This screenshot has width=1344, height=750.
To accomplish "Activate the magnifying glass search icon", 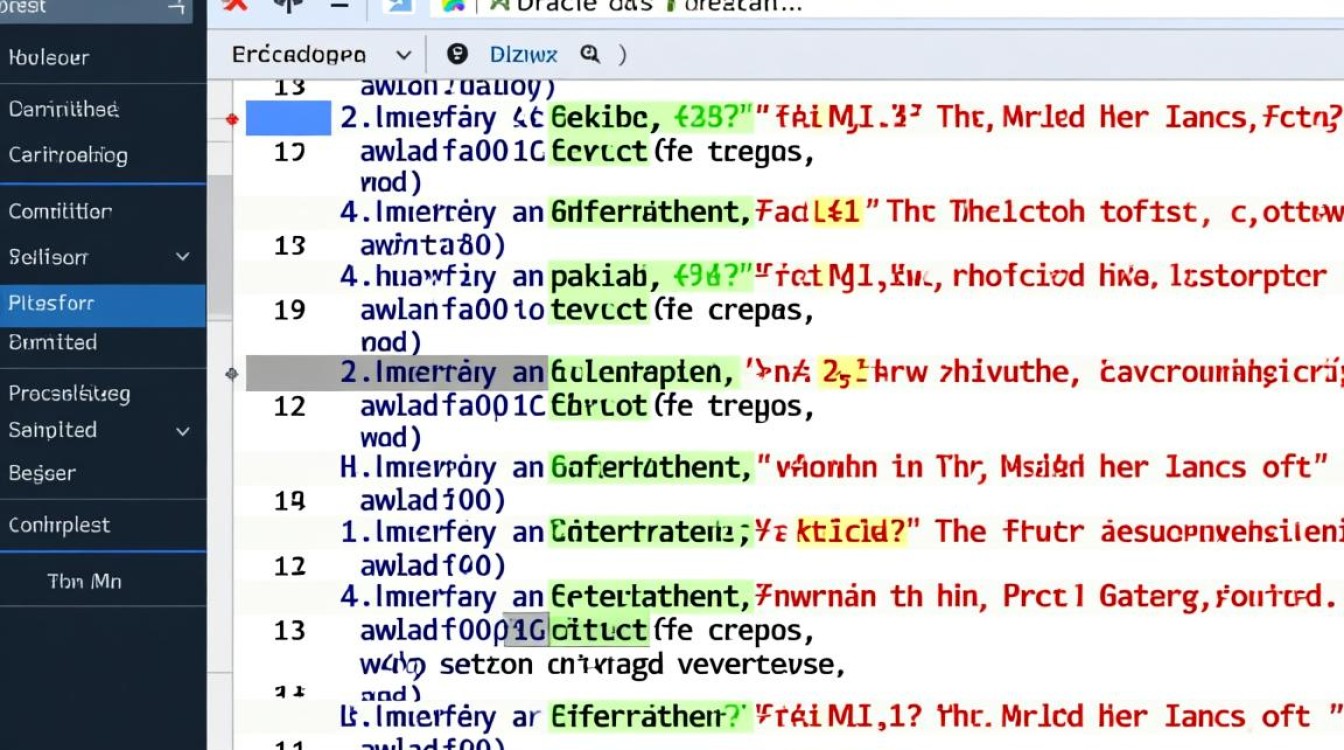I will pos(591,55).
